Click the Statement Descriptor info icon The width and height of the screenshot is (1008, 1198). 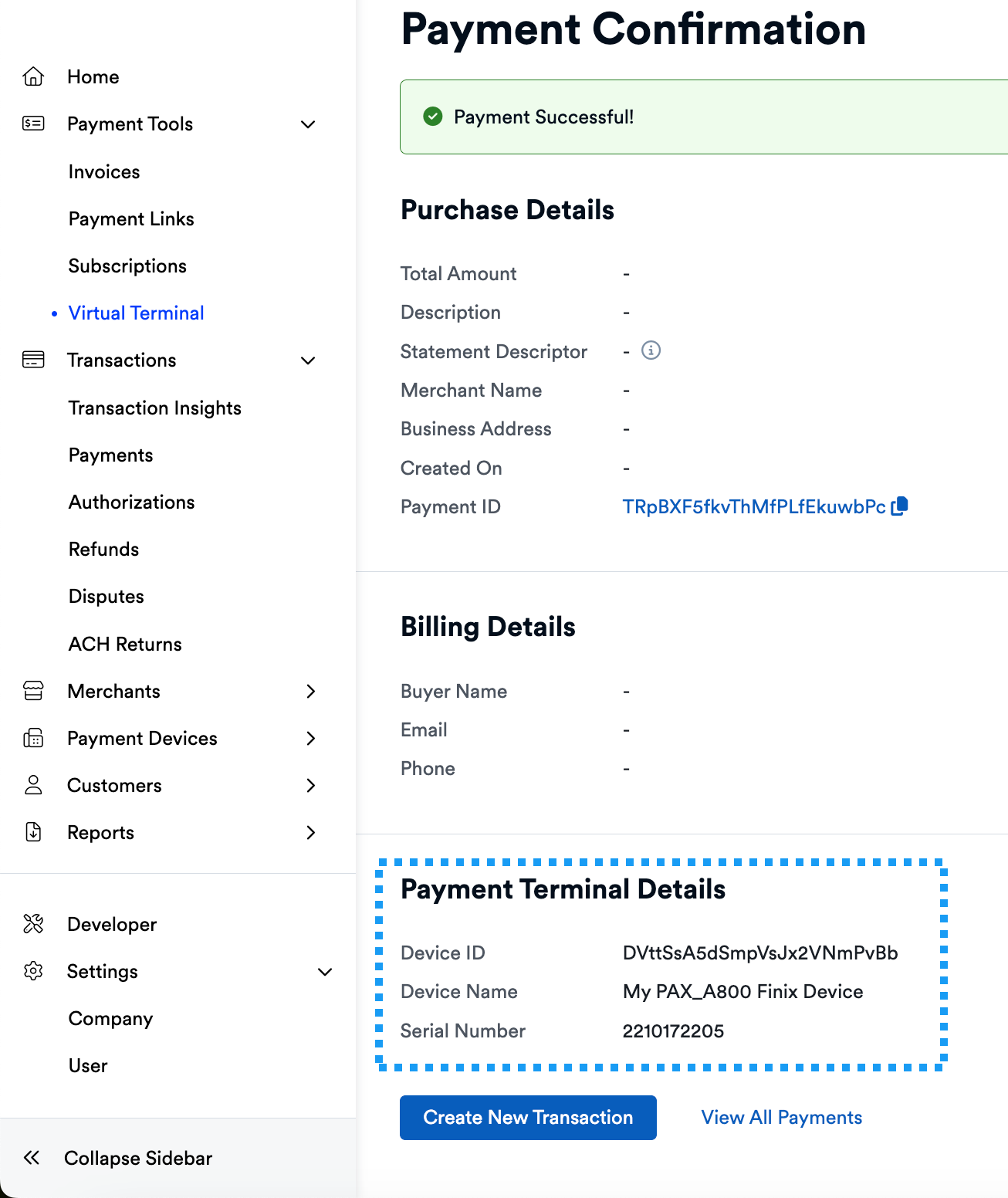[651, 351]
